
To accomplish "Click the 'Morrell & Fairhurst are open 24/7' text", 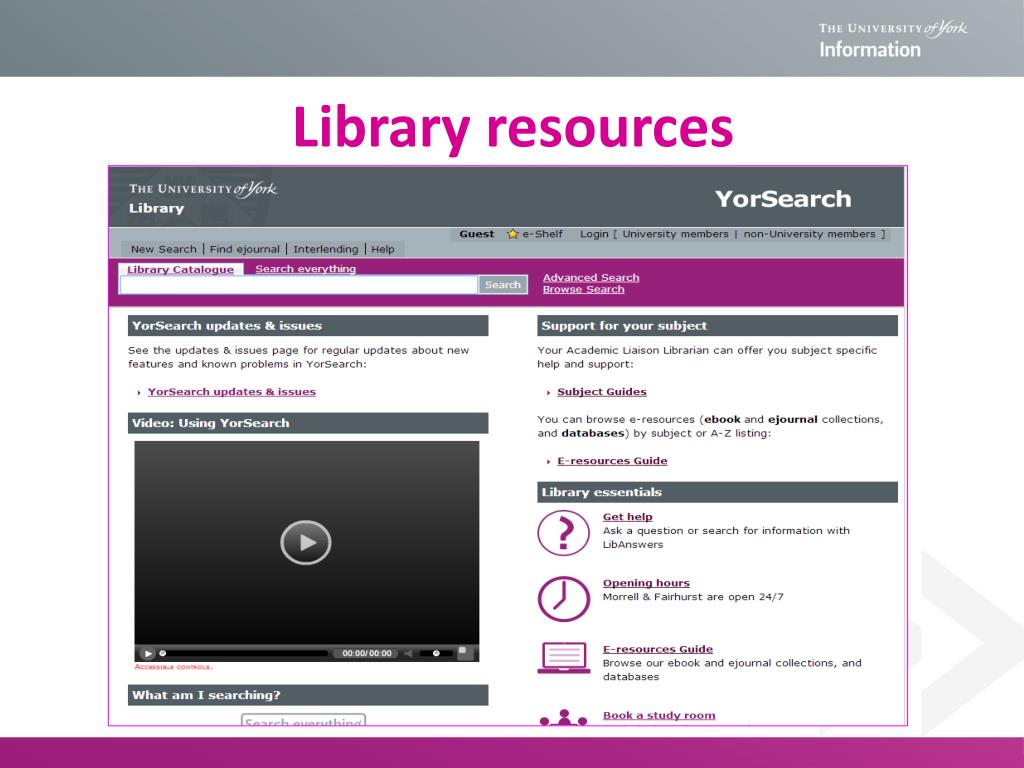I will 693,597.
